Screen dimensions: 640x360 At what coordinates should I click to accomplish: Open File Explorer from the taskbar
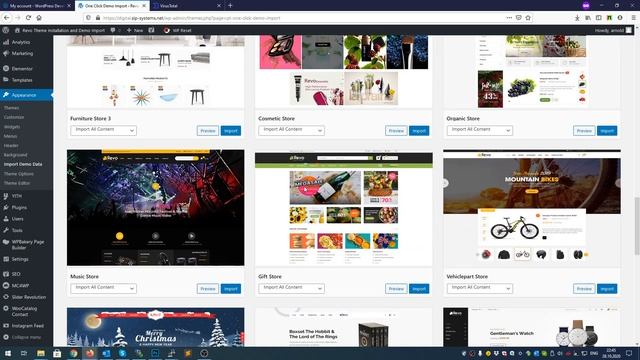click(x=41, y=353)
